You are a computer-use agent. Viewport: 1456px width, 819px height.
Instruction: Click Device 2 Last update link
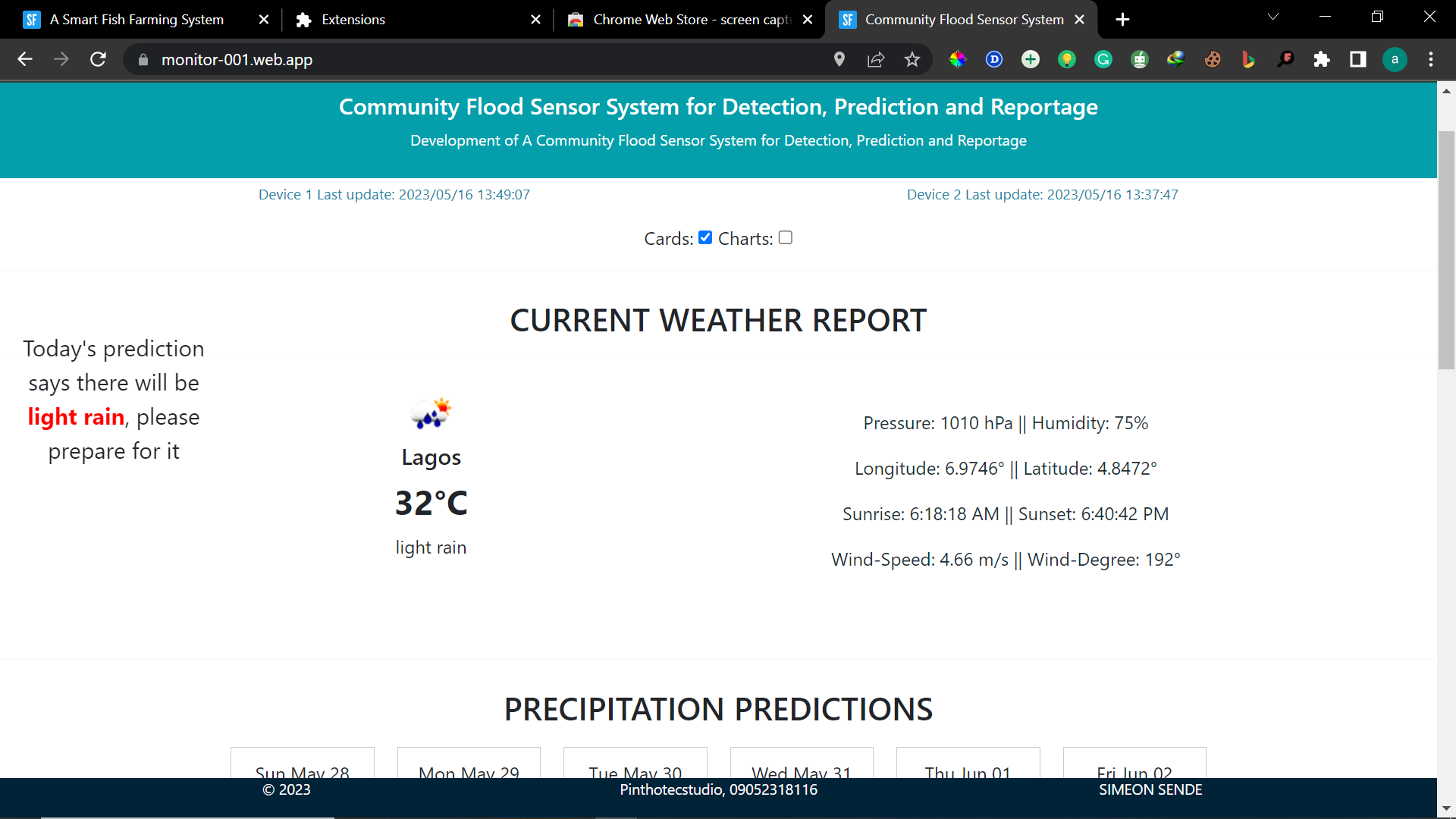coord(1043,195)
